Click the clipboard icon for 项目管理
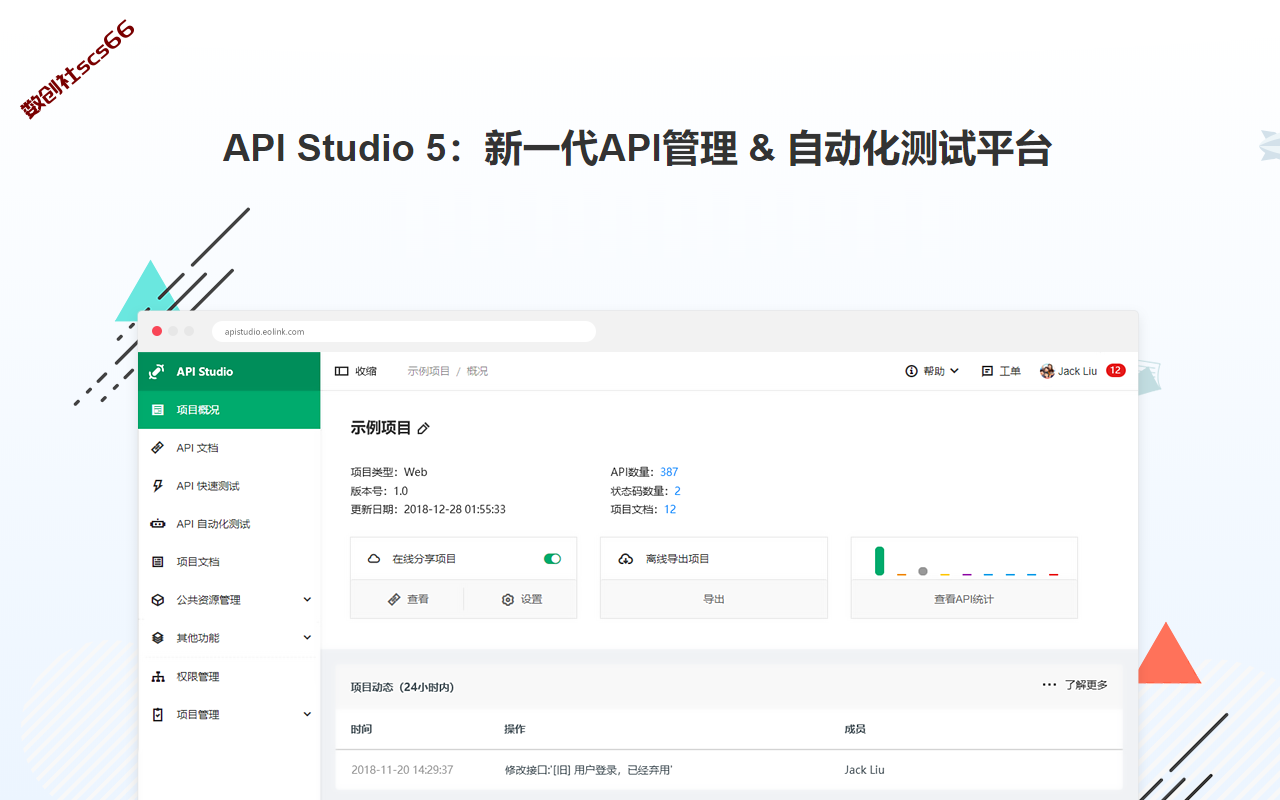Viewport: 1280px width, 800px height. pyautogui.click(x=157, y=715)
